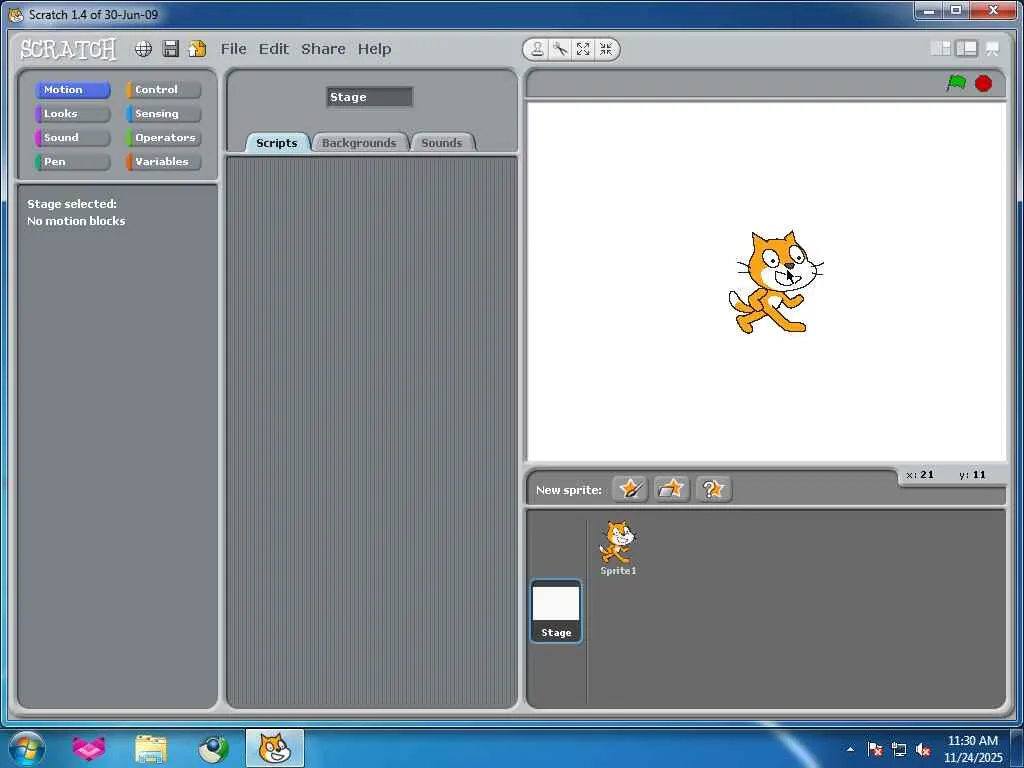
Task: Click the taskbar clock showing 11:30 AM
Action: coord(972,749)
